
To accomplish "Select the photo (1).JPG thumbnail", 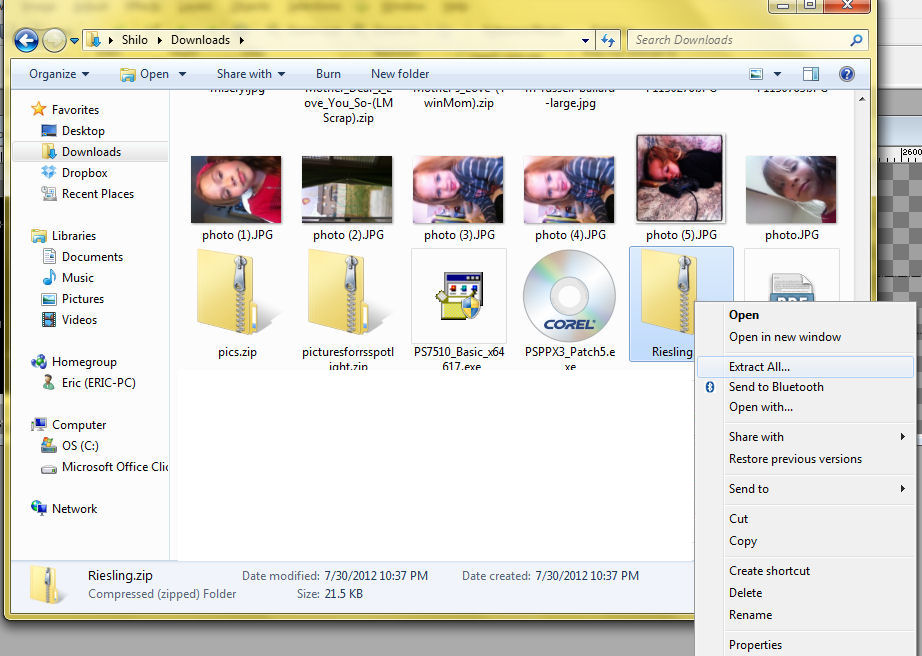I will coord(236,189).
